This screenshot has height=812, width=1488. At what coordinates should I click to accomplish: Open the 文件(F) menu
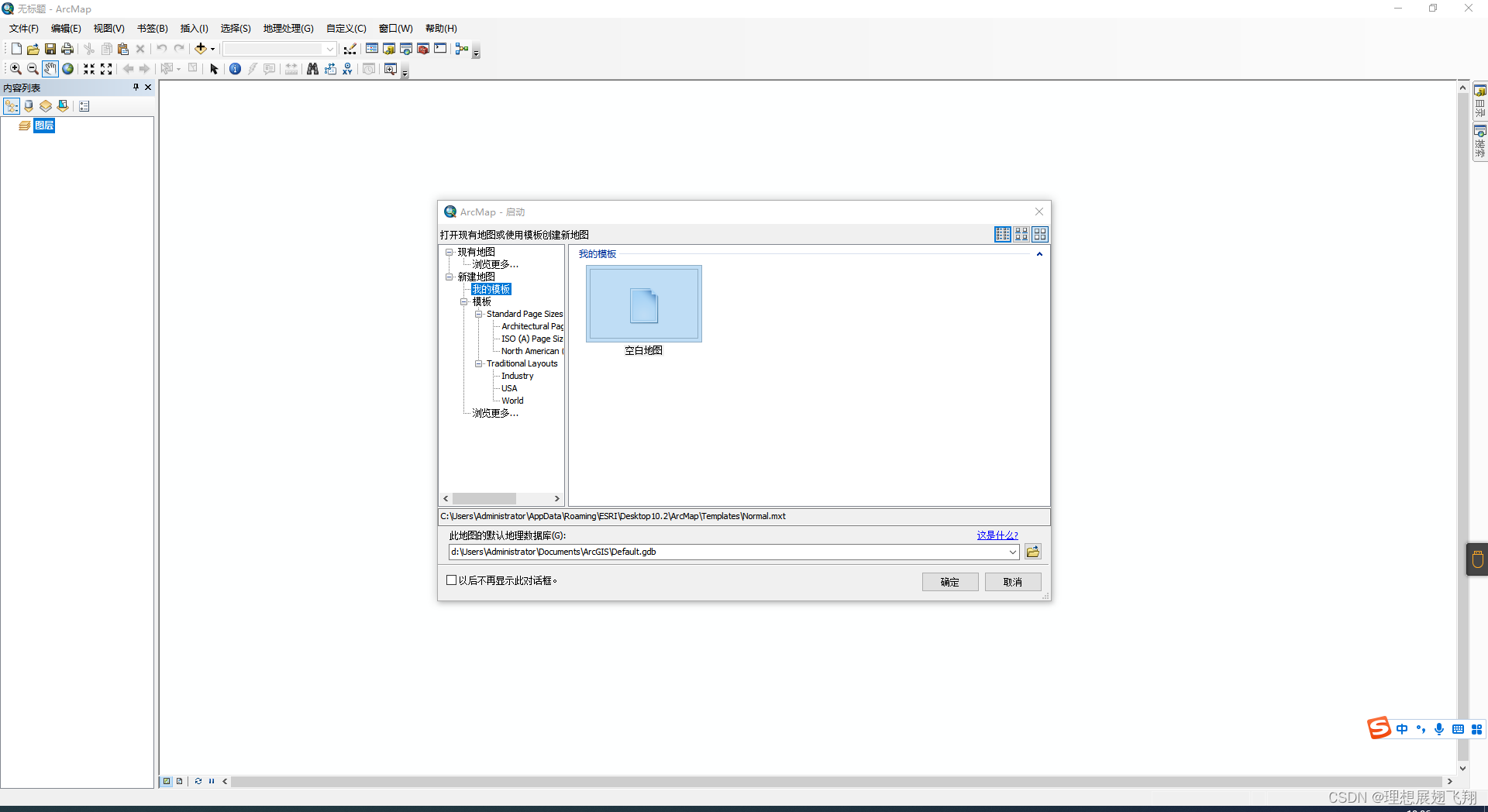pyautogui.click(x=24, y=29)
